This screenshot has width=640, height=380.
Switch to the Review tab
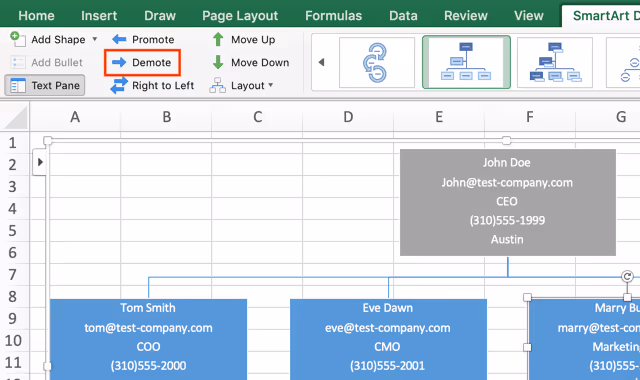click(466, 16)
